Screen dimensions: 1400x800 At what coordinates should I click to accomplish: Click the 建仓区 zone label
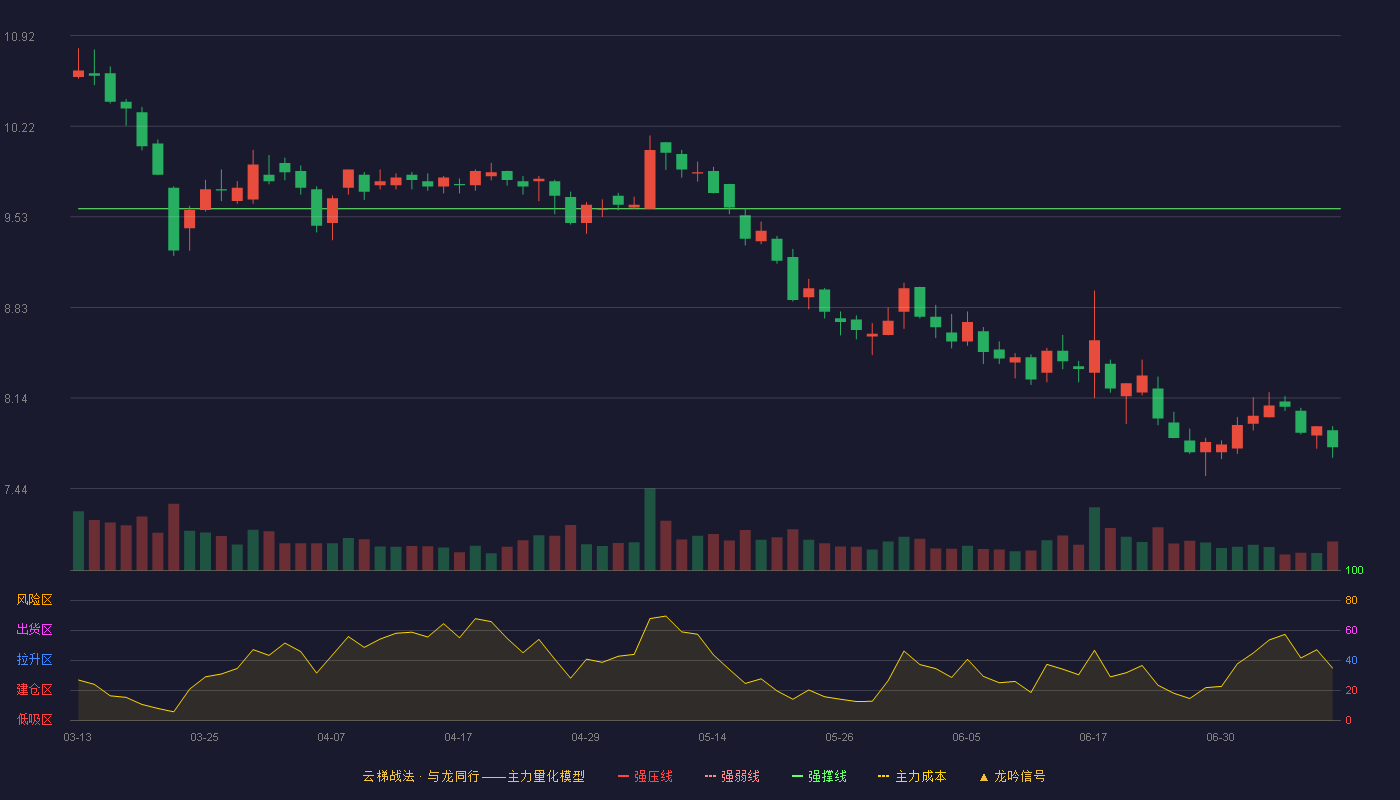click(x=34, y=690)
